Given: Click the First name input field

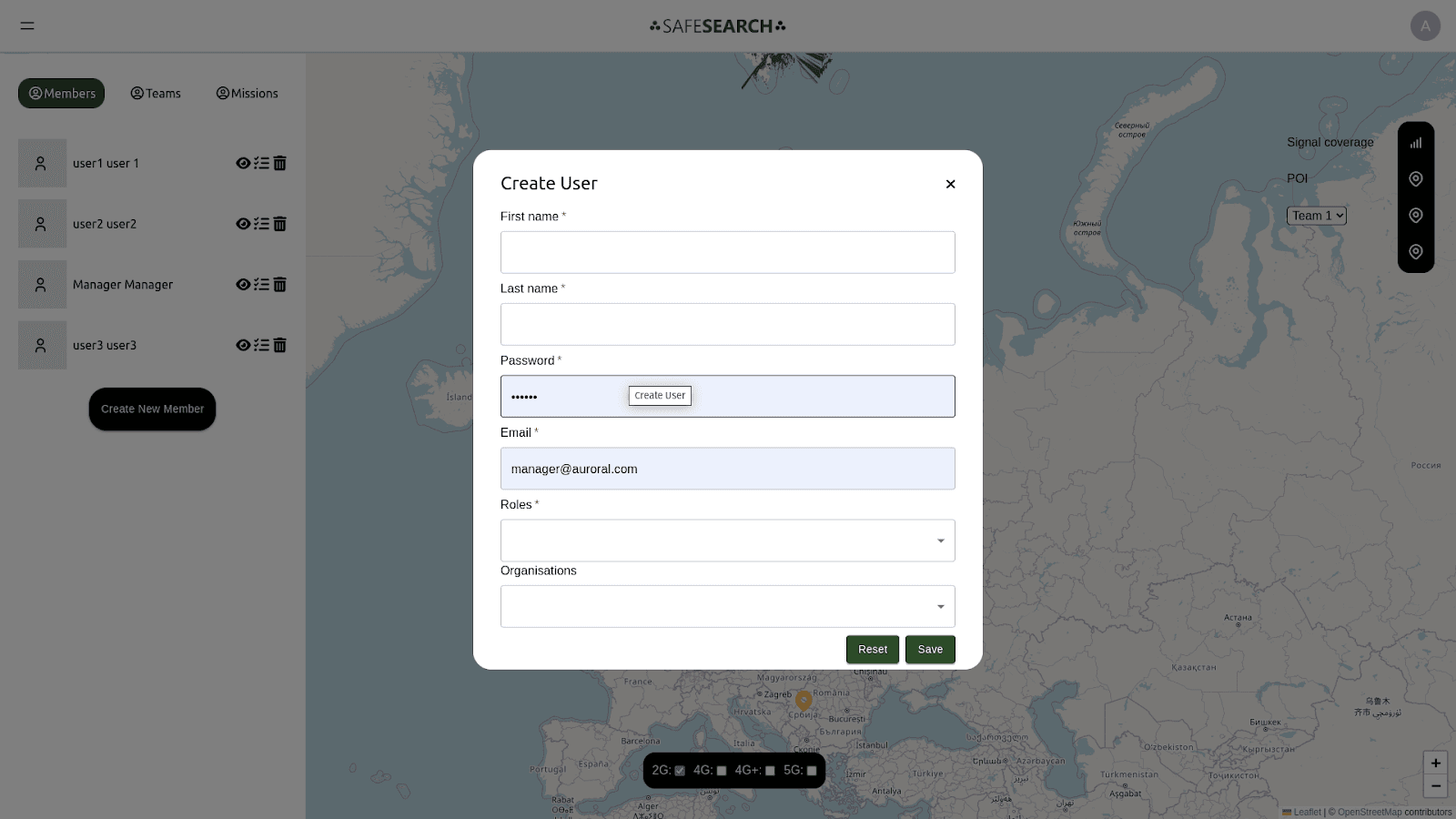Looking at the screenshot, I should [x=727, y=252].
